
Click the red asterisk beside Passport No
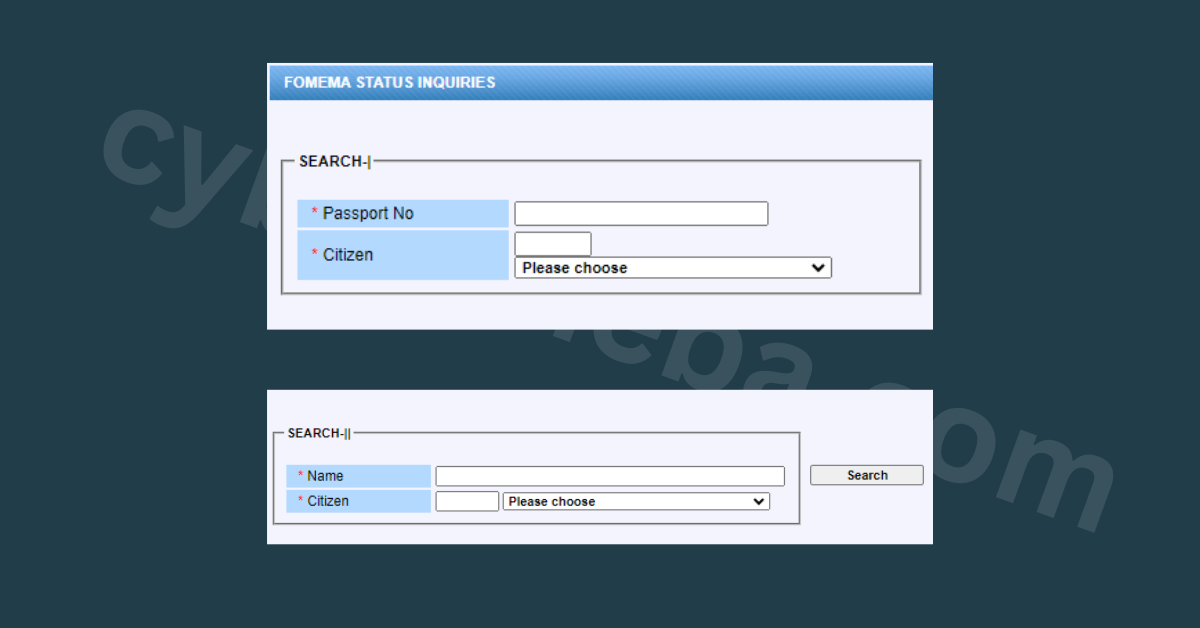tap(315, 214)
